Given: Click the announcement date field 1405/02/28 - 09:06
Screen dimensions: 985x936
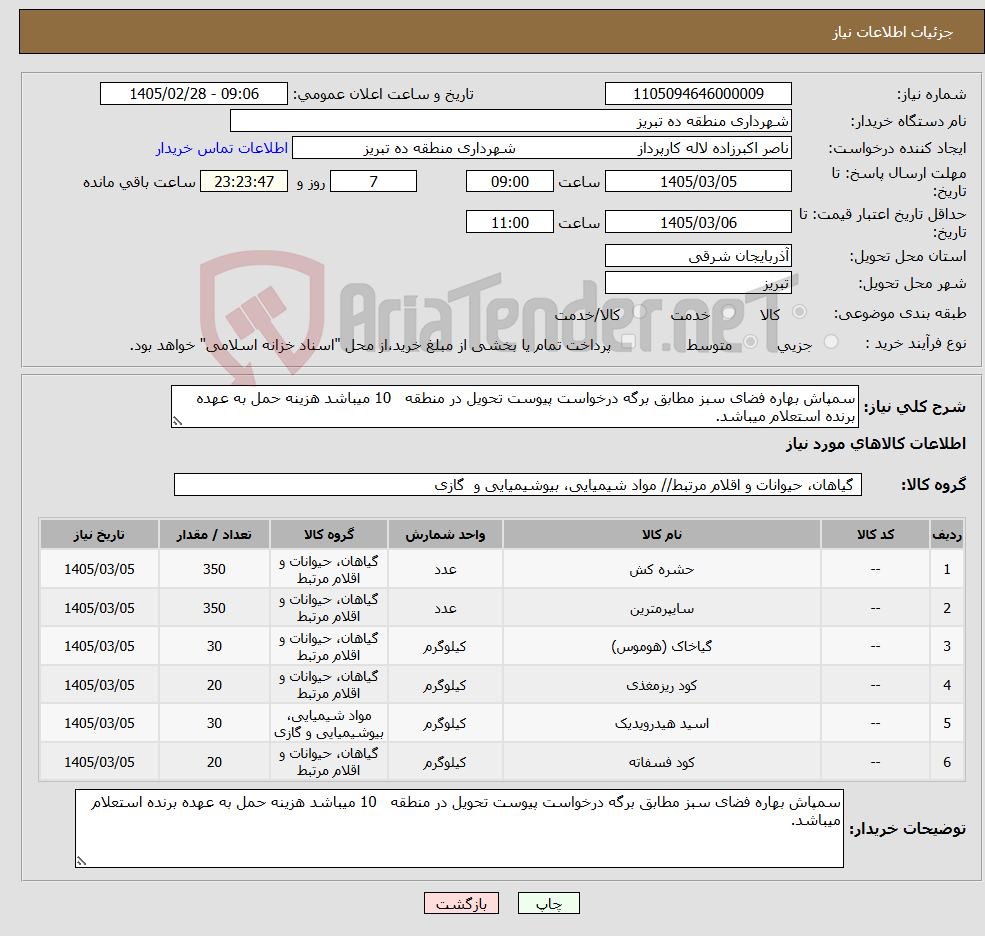Looking at the screenshot, I should click(193, 94).
